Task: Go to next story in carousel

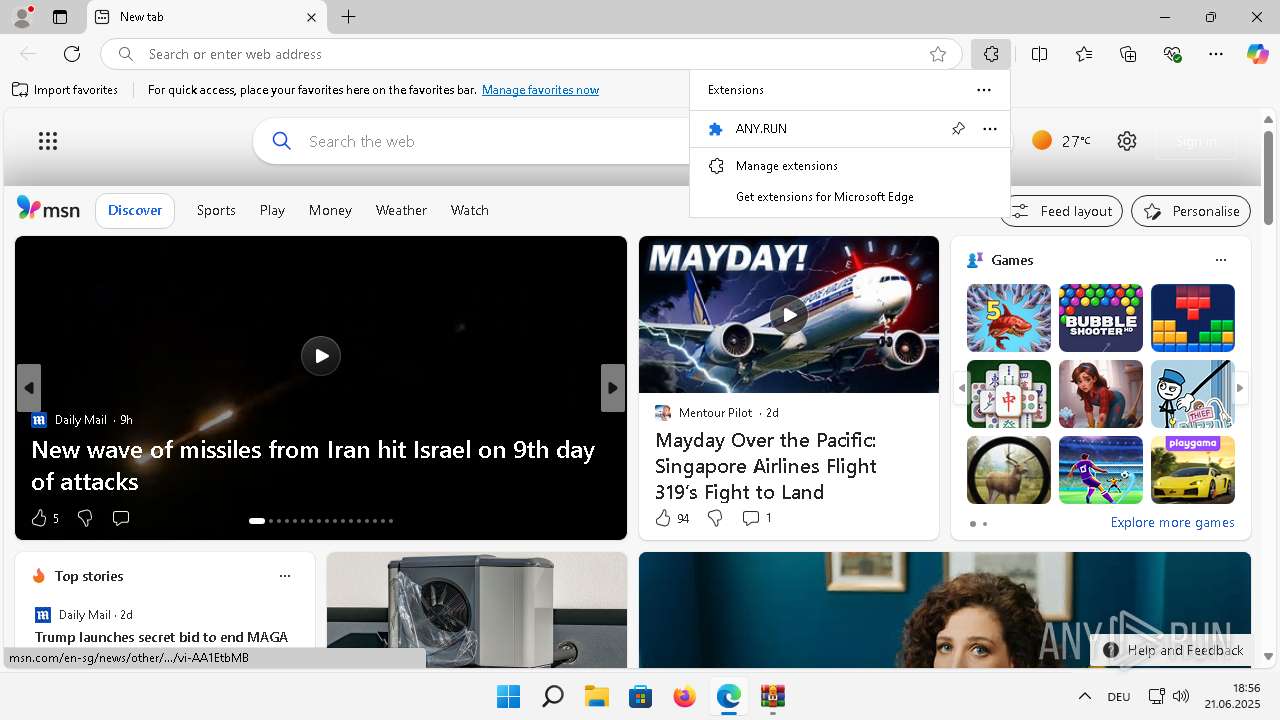Action: 613,388
